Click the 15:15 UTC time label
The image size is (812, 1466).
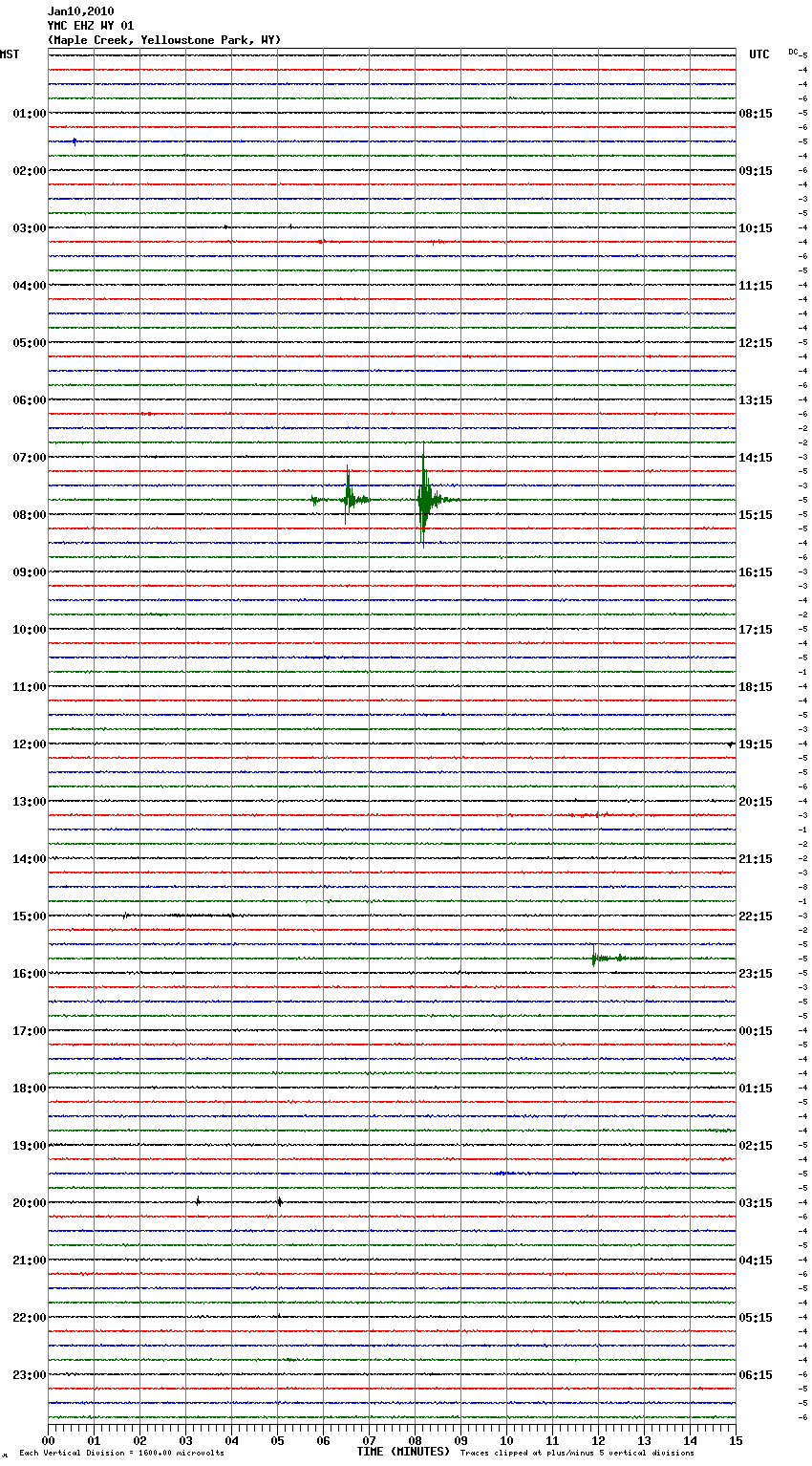(x=756, y=515)
